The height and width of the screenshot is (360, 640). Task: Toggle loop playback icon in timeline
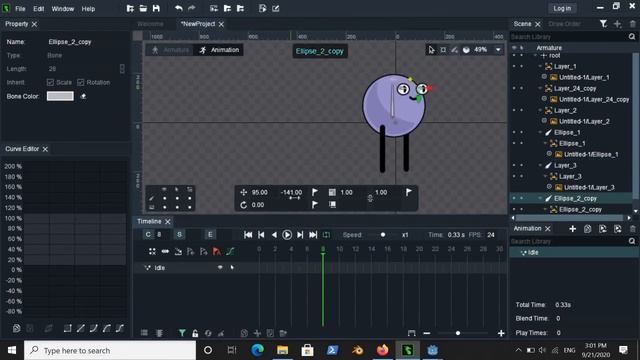pyautogui.click(x=326, y=235)
